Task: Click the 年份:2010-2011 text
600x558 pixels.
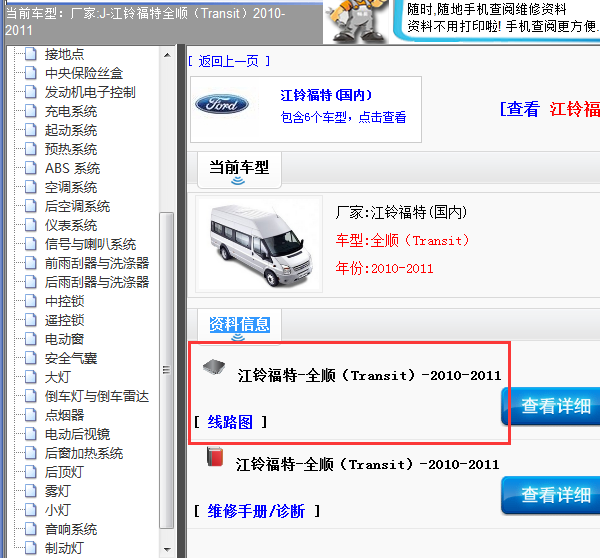Action: 385,268
